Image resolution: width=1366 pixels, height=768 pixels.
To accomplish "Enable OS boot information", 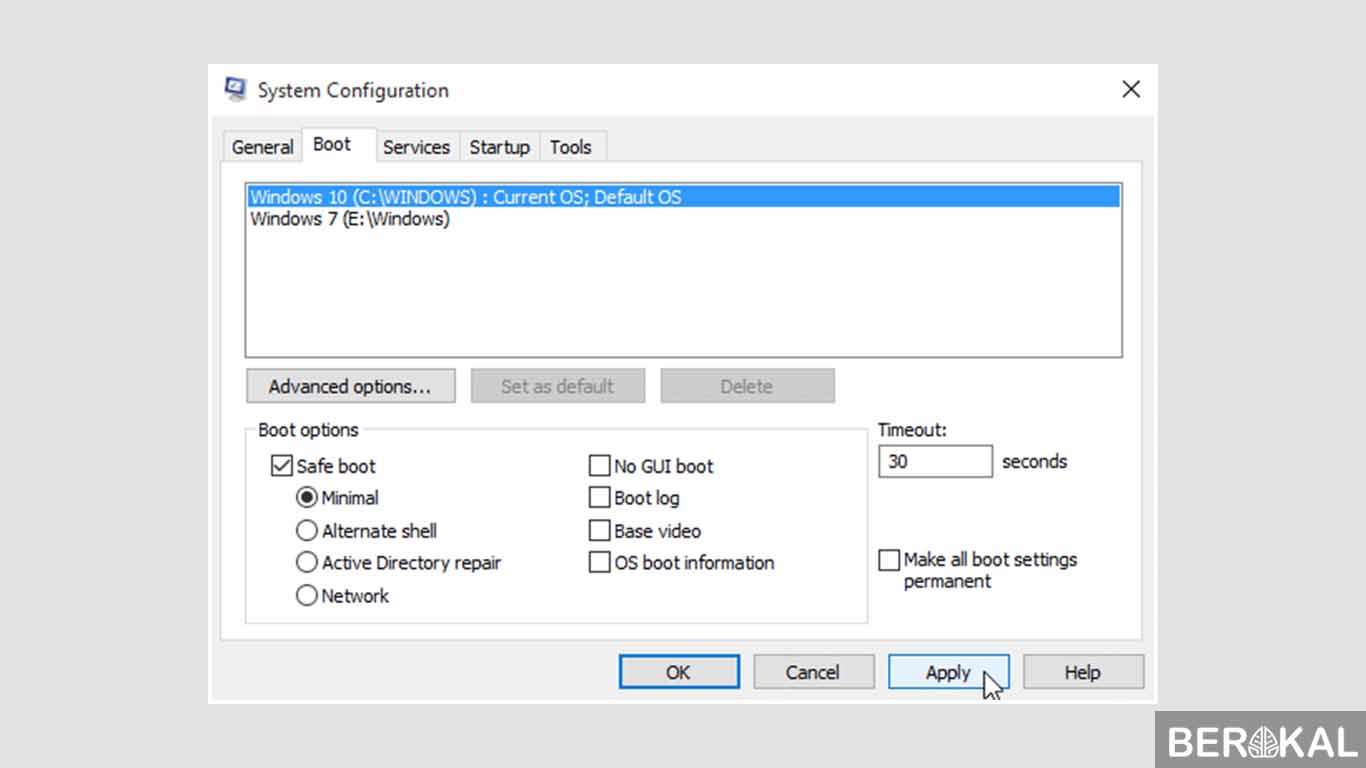I will click(599, 563).
